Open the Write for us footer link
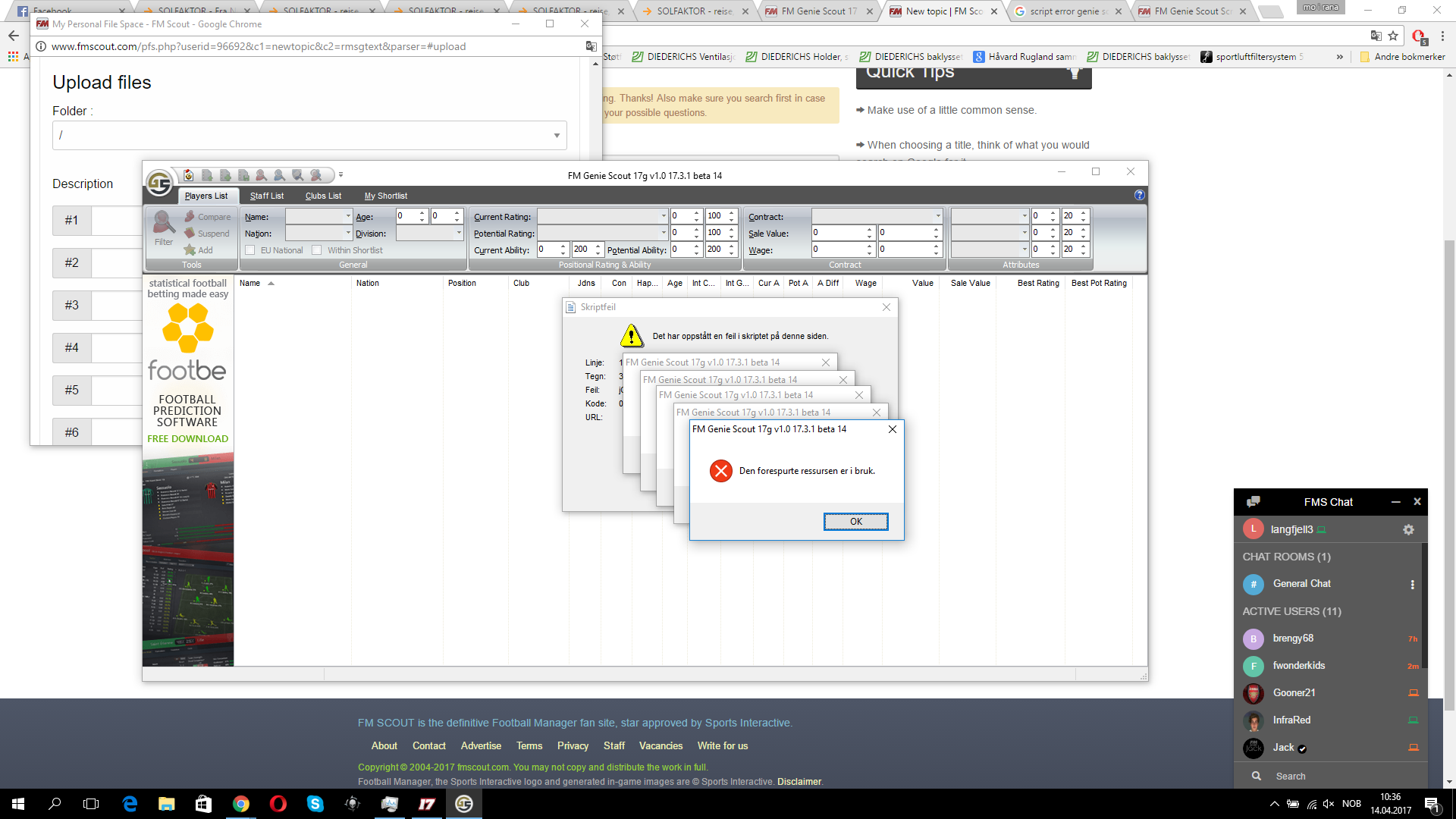1456x819 pixels. point(722,746)
